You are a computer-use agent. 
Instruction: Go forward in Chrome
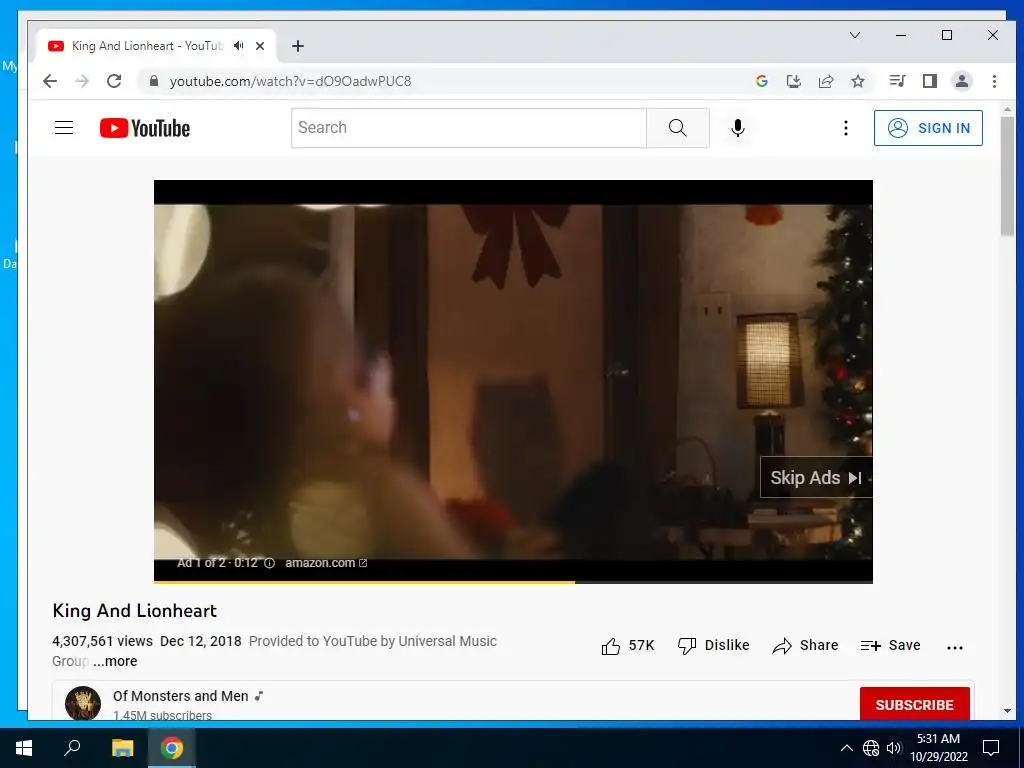click(x=82, y=81)
